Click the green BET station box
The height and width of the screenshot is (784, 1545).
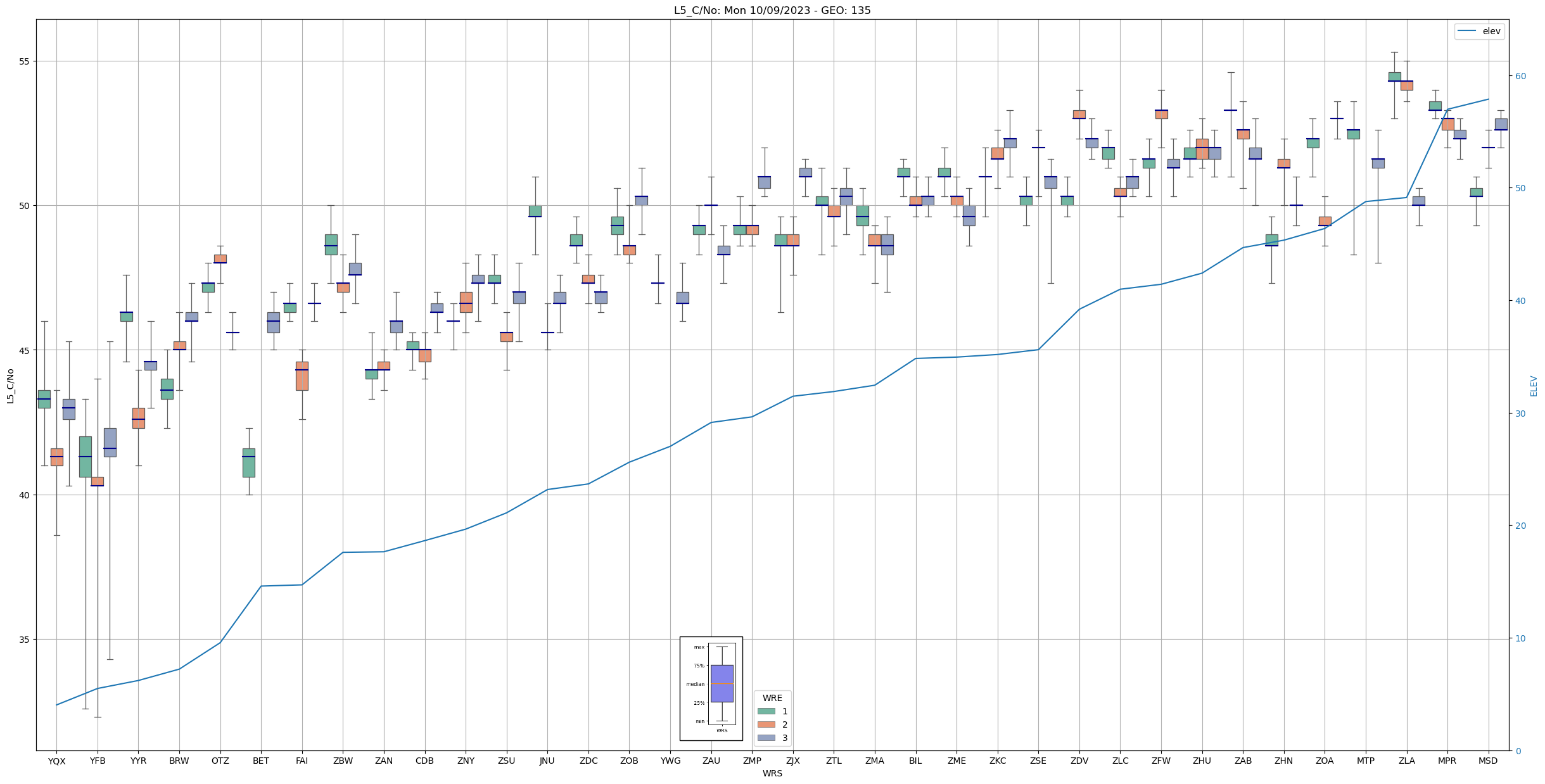[248, 463]
